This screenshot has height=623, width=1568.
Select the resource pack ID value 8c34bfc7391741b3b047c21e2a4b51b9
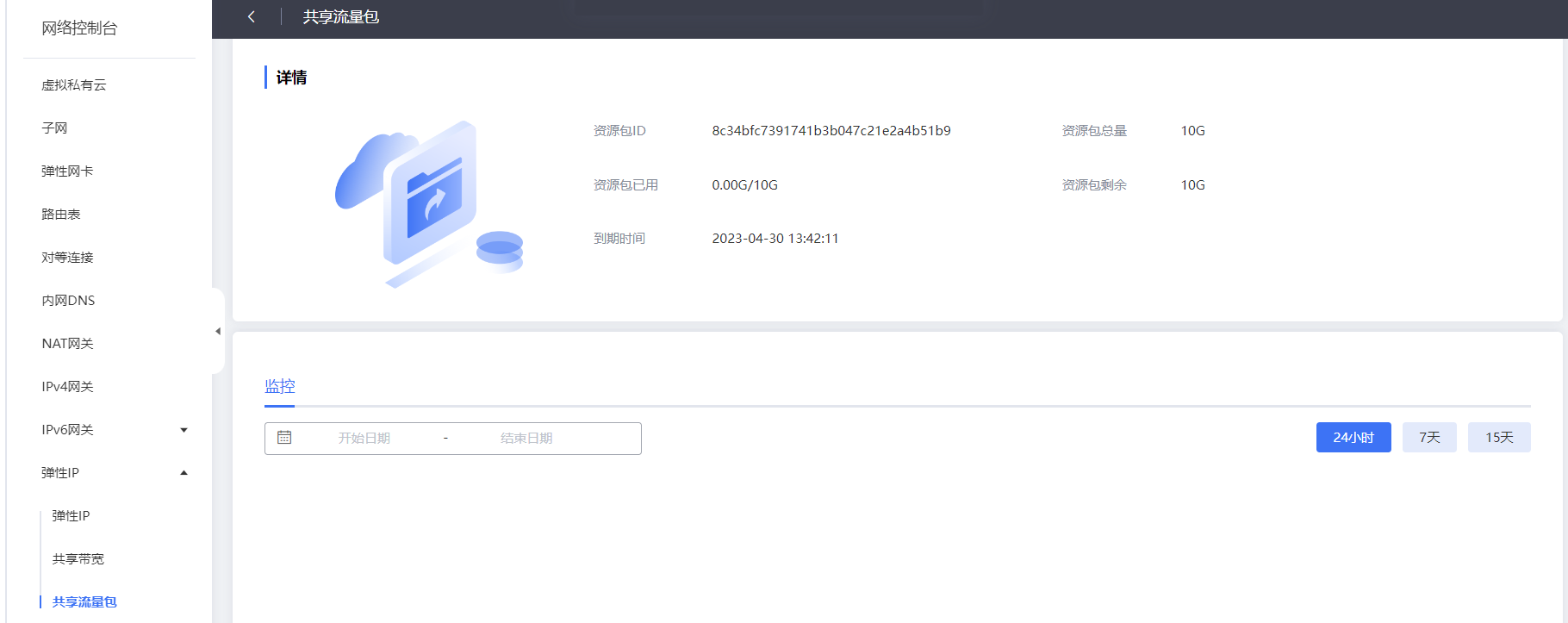[x=831, y=131]
